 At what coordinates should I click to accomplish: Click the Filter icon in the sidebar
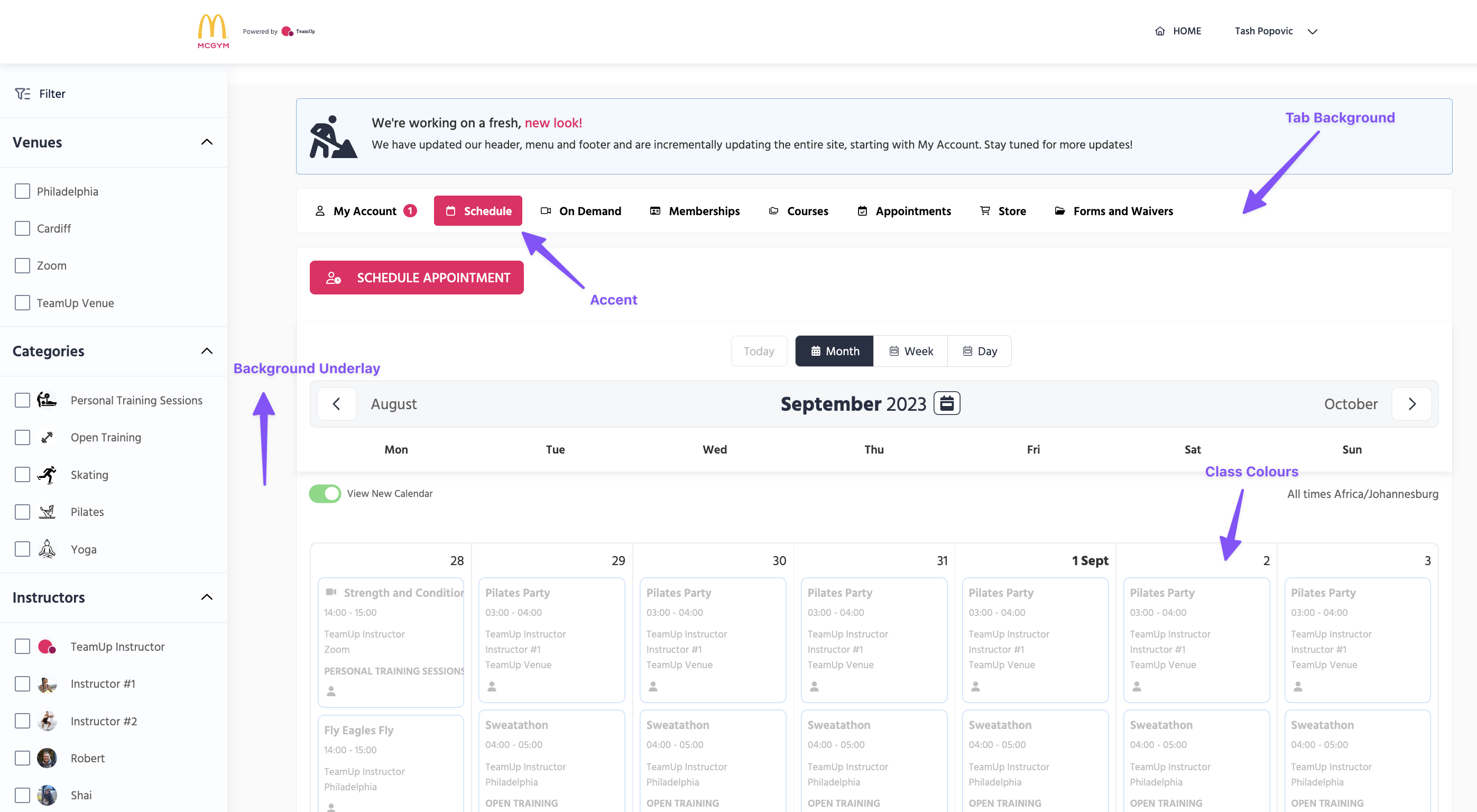pos(22,94)
